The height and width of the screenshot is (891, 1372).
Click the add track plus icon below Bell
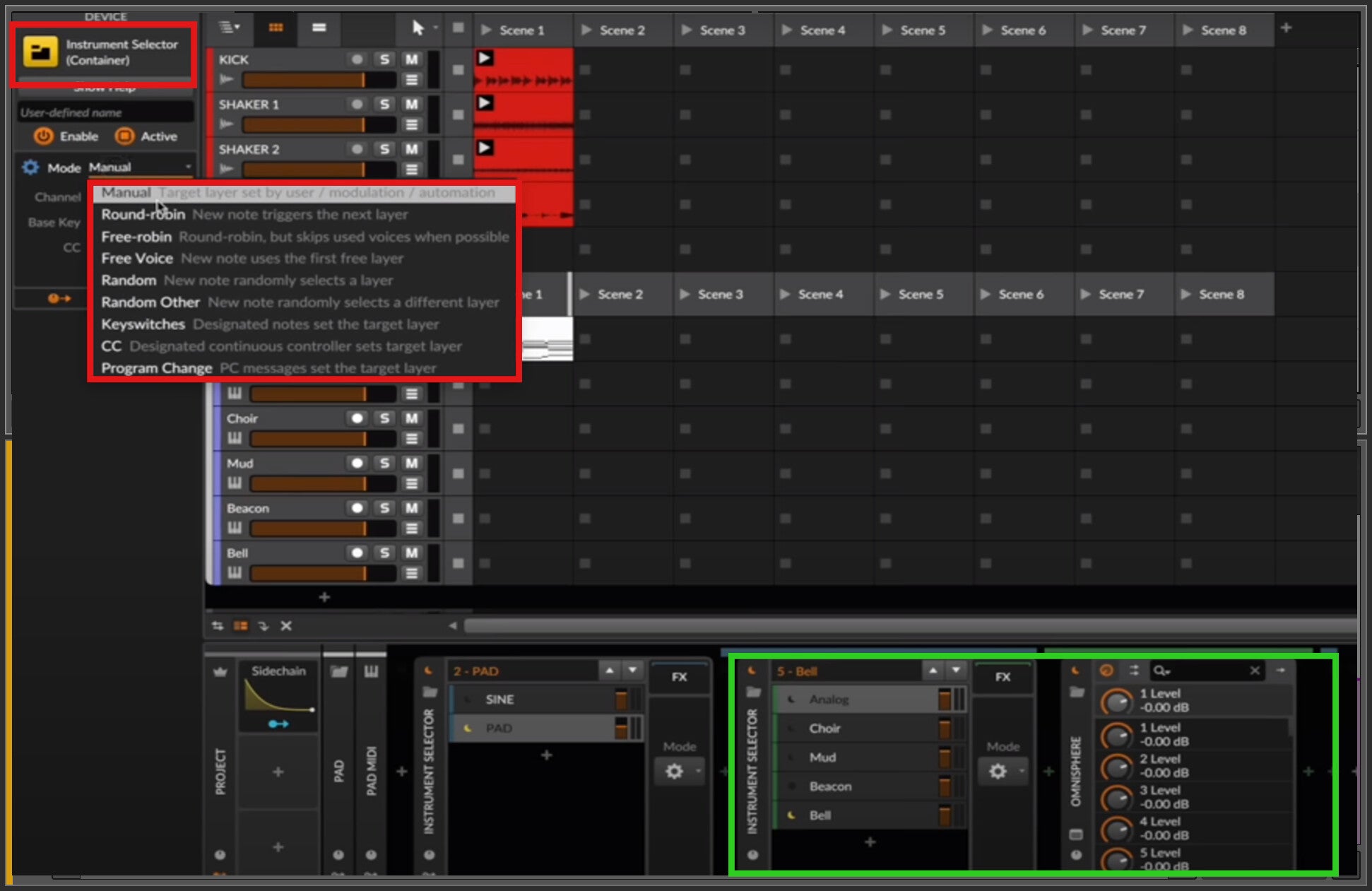pyautogui.click(x=324, y=597)
